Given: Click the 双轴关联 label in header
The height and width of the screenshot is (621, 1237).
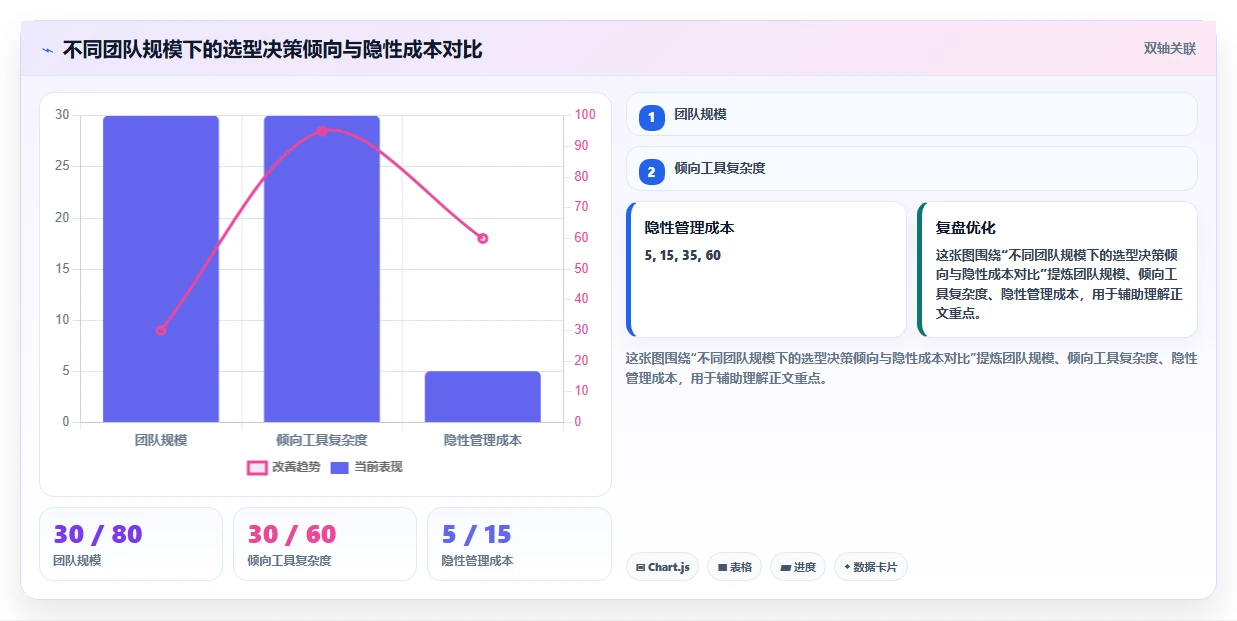Looking at the screenshot, I should click(x=1170, y=48).
